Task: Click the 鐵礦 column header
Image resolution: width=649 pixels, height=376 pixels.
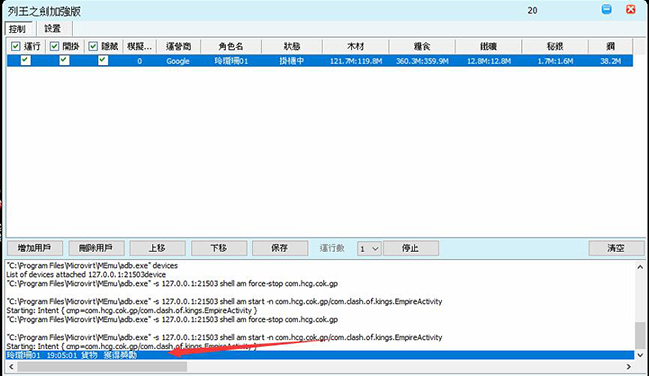Action: [x=489, y=46]
